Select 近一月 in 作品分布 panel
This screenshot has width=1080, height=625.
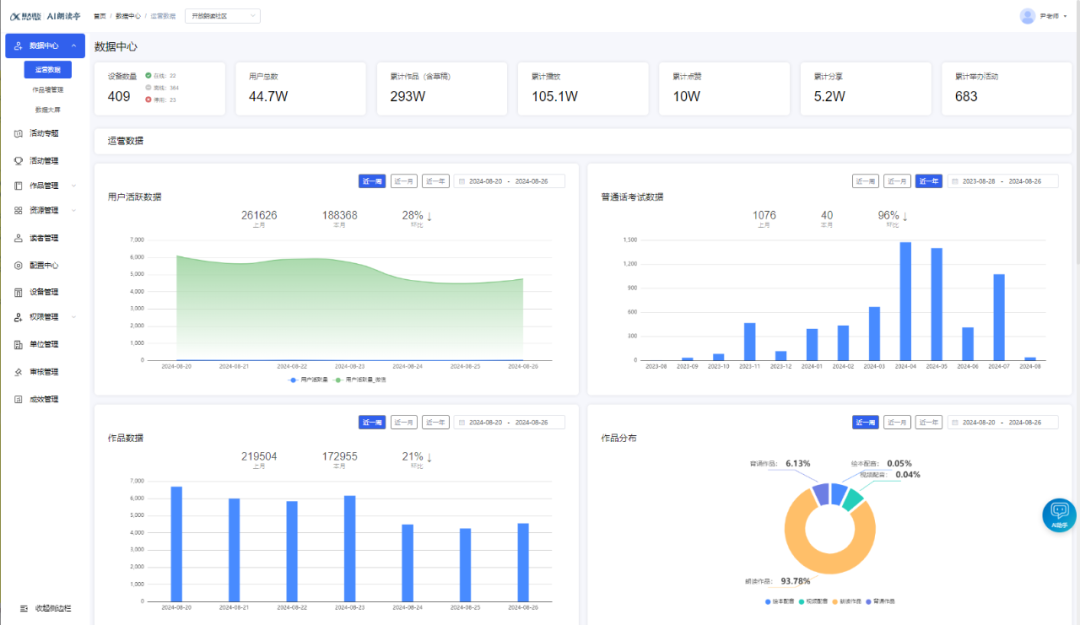click(x=897, y=422)
